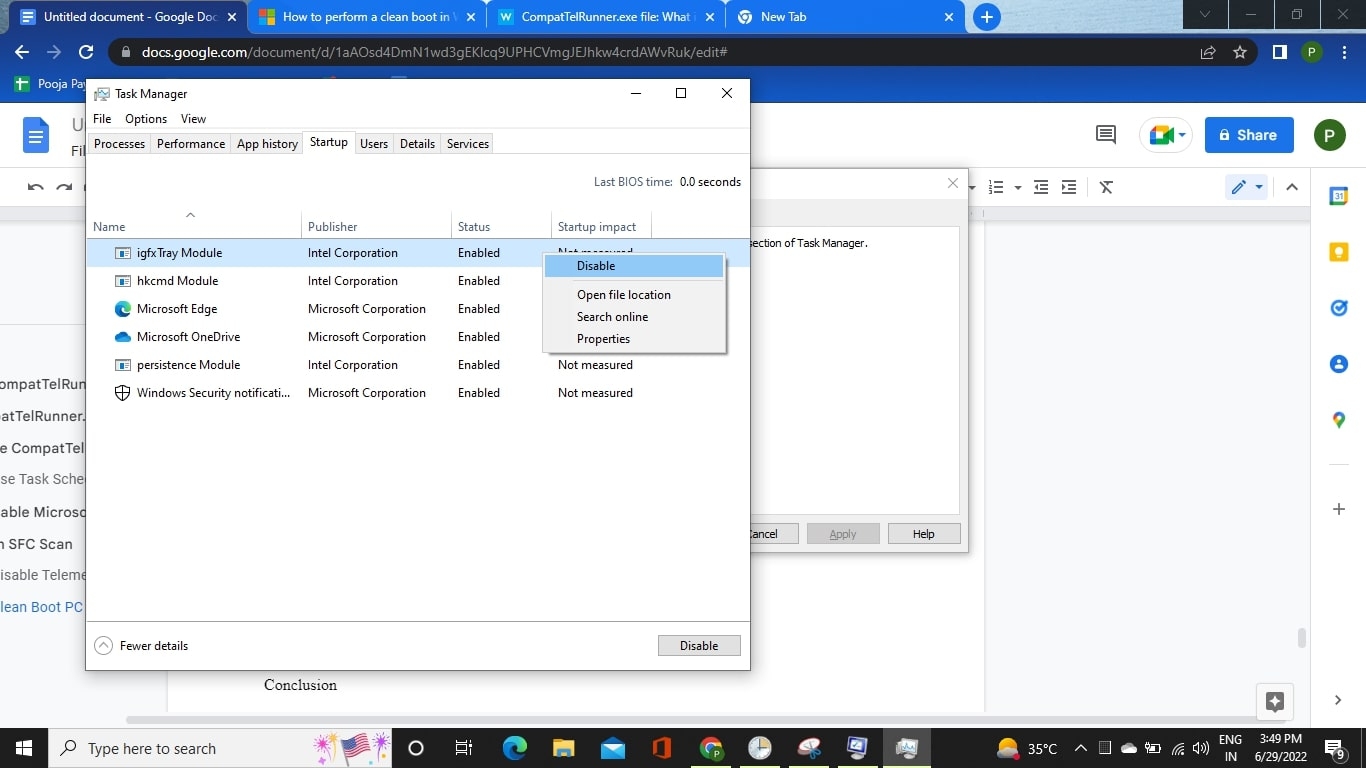Click the increase indent icon
This screenshot has height=768, width=1366.
pyautogui.click(x=1069, y=187)
